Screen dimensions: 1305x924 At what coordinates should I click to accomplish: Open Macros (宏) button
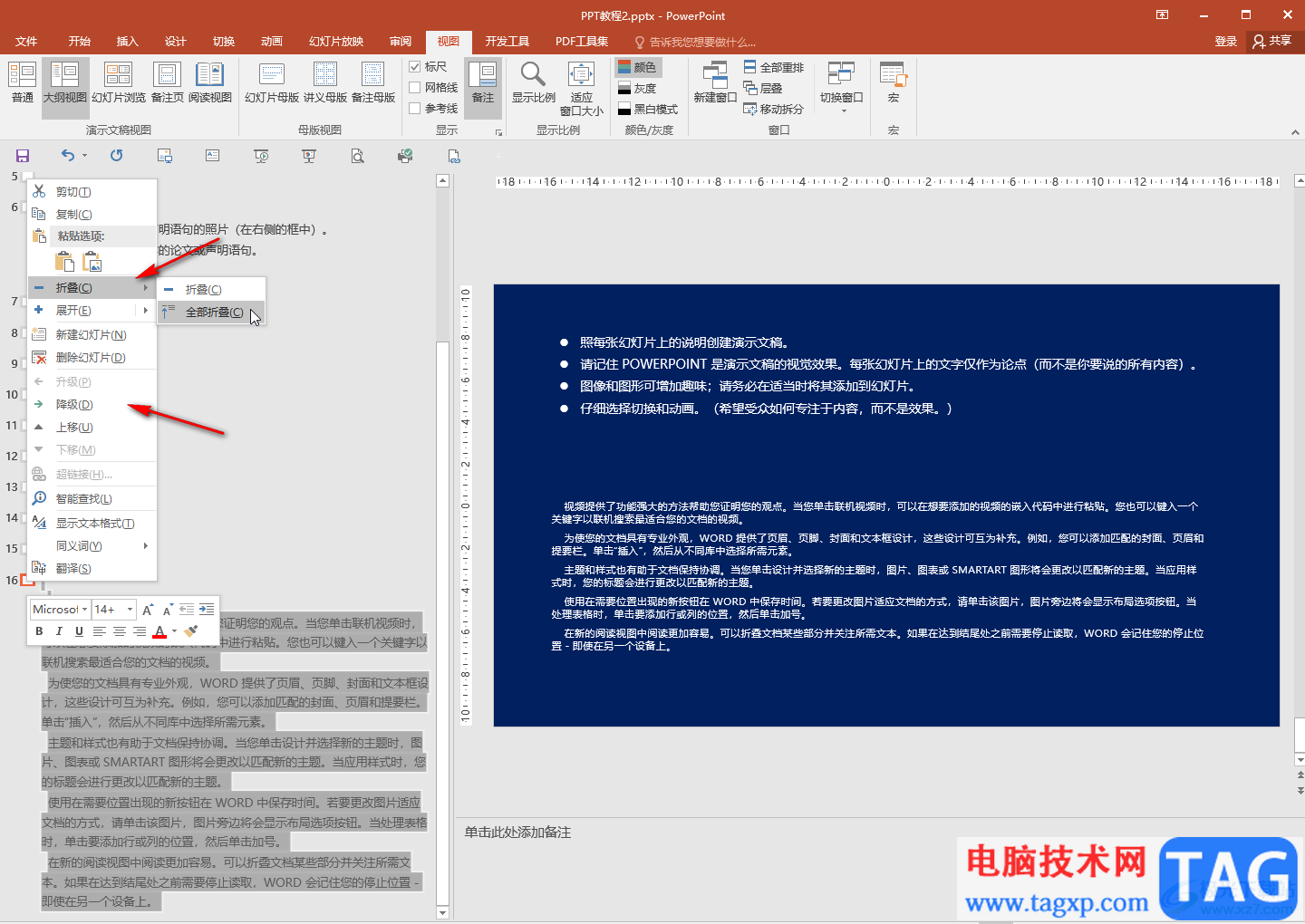point(893,82)
